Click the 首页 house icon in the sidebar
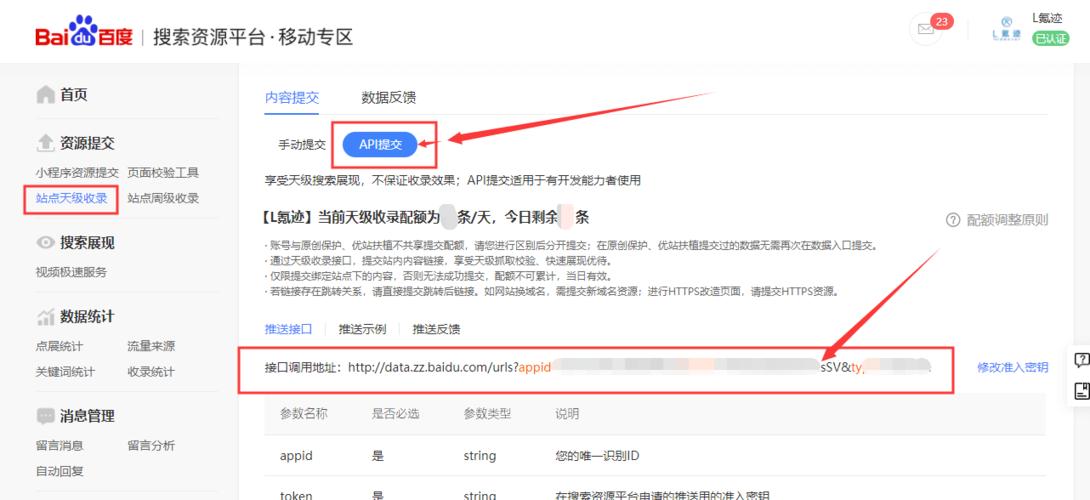This screenshot has height=500, width=1090. (x=45, y=95)
